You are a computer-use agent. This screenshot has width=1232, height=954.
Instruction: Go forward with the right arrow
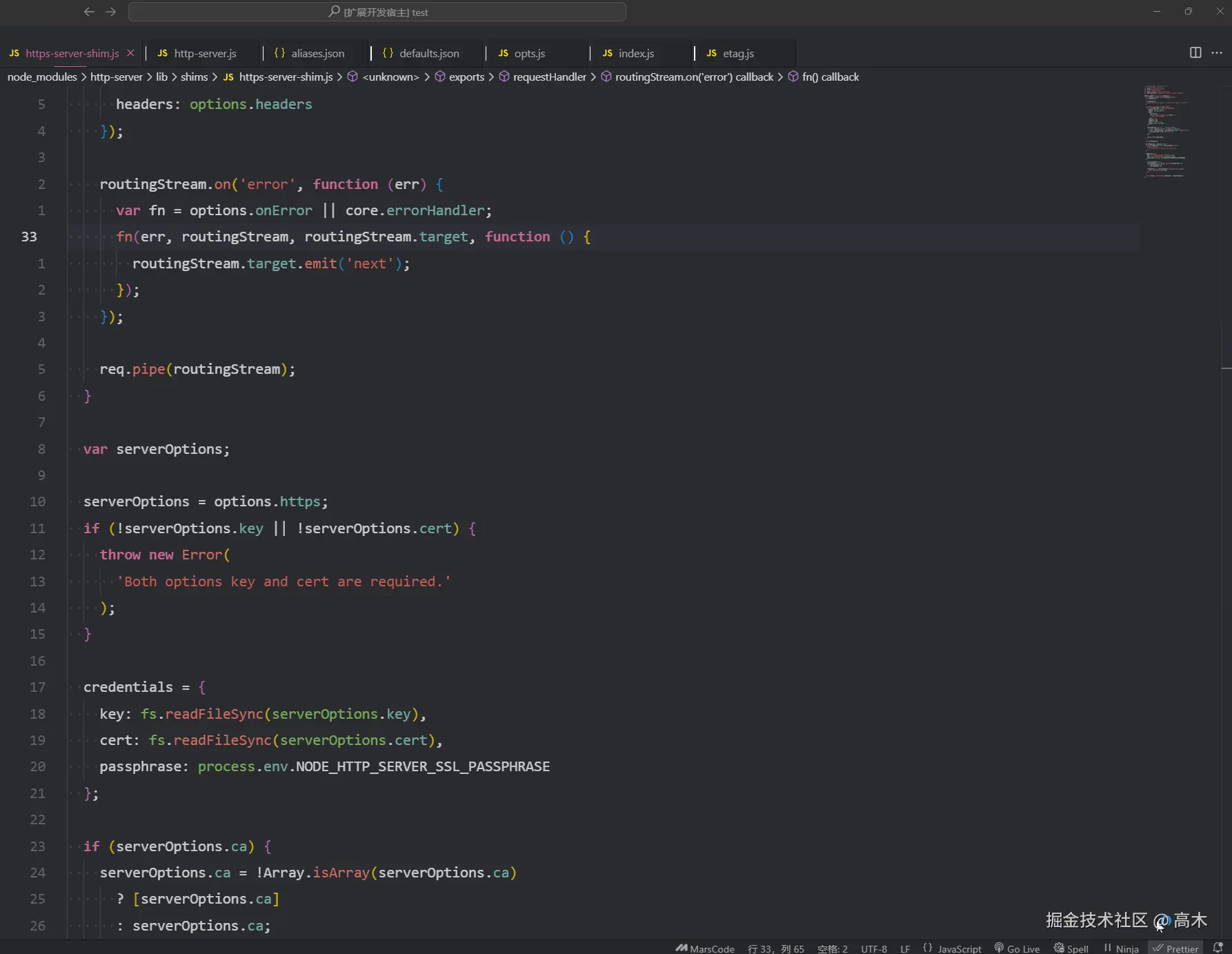pyautogui.click(x=111, y=12)
